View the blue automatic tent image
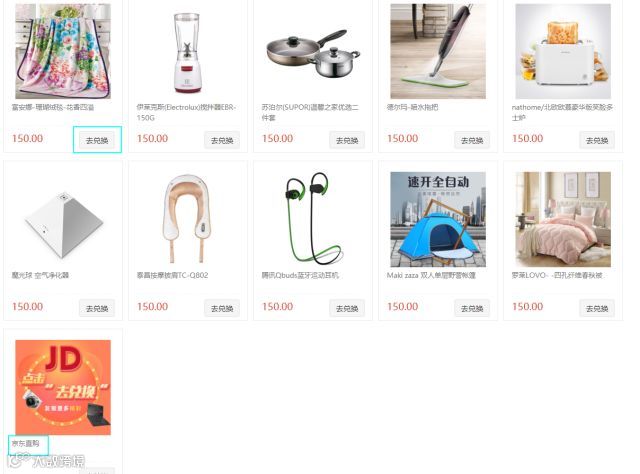This screenshot has height=474, width=640. coord(438,219)
